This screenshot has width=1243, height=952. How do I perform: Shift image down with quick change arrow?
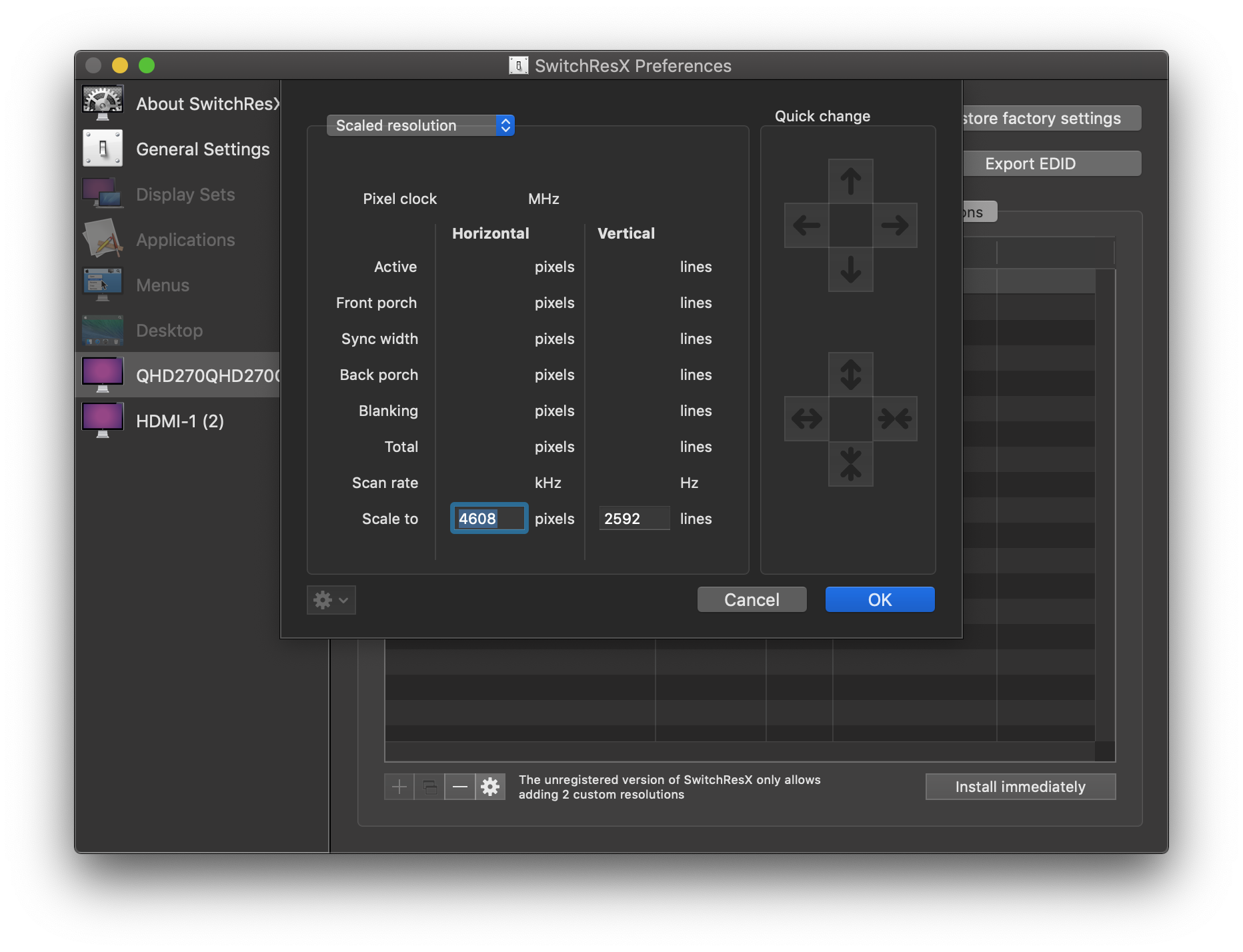click(850, 269)
